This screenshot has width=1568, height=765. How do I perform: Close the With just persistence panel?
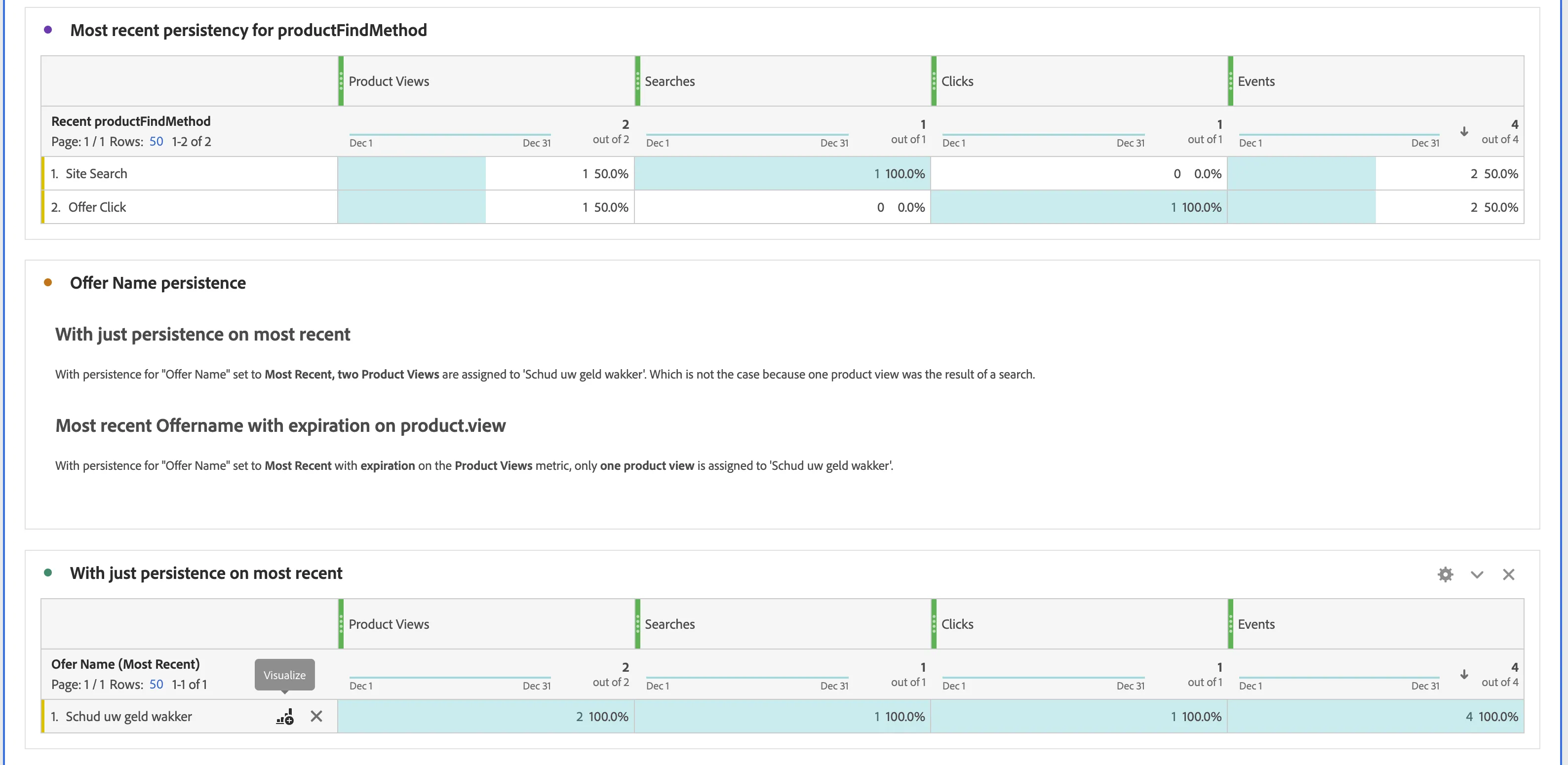click(x=1508, y=574)
